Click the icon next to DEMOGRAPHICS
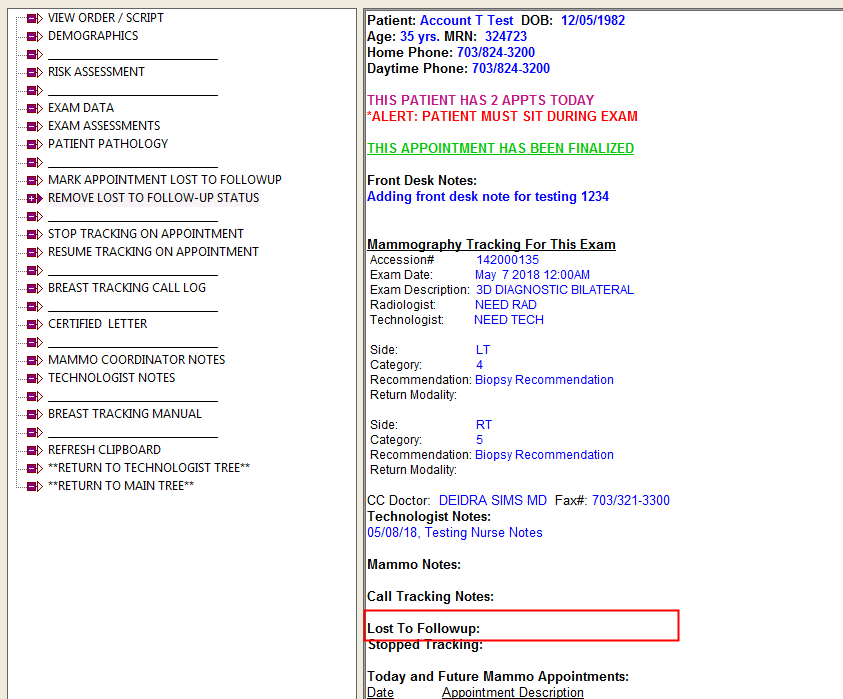 click(34, 36)
